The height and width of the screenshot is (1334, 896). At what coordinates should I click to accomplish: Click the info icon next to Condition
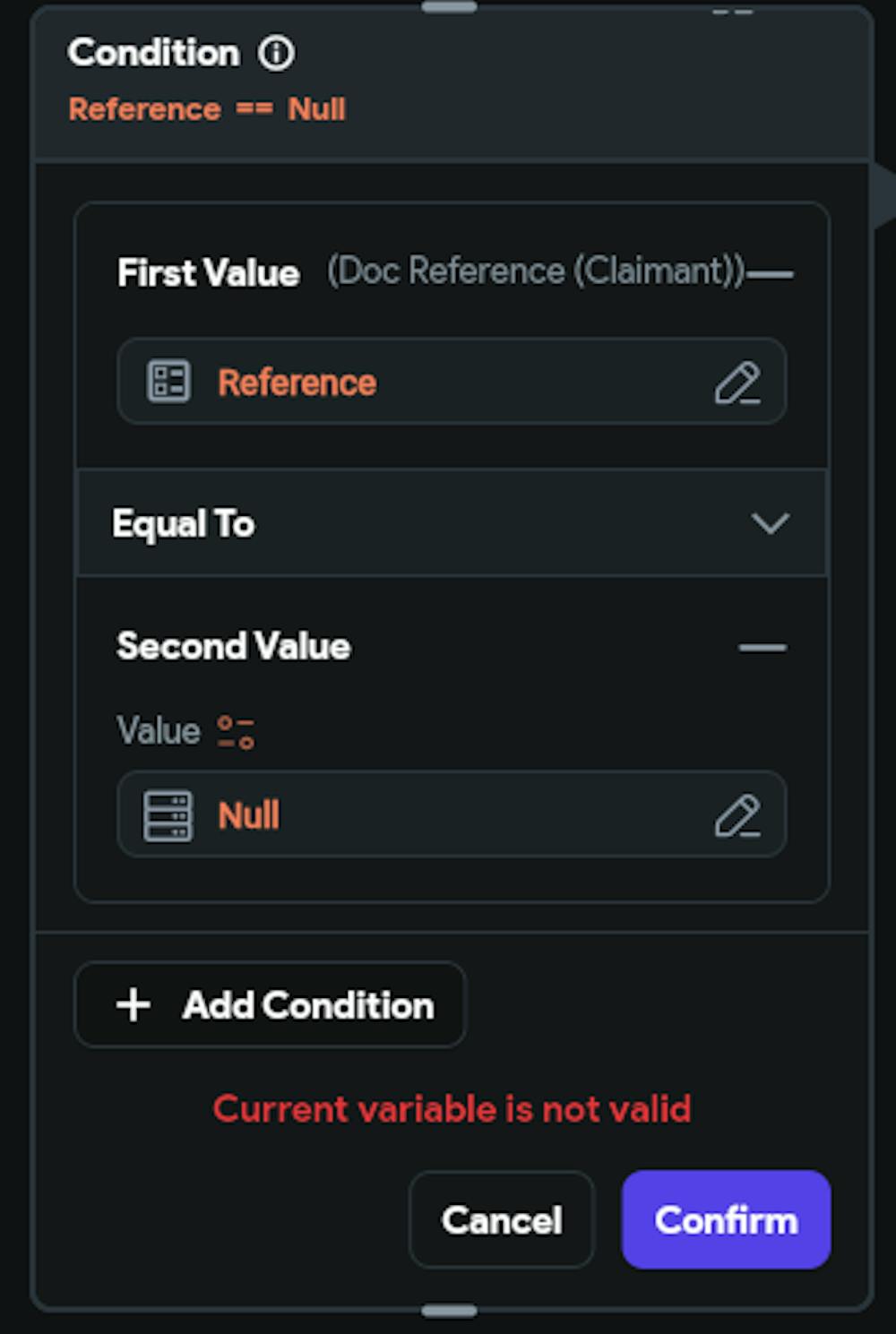coord(277,54)
